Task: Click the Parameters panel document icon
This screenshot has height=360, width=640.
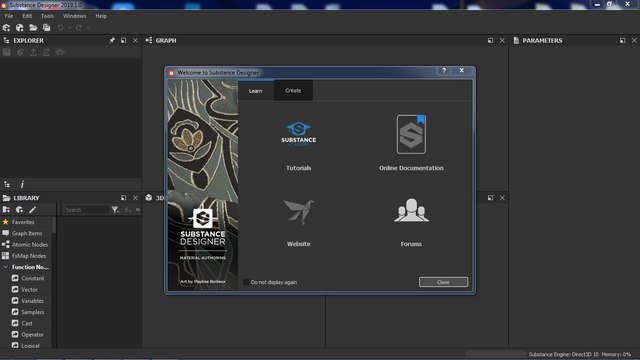Action: point(516,40)
